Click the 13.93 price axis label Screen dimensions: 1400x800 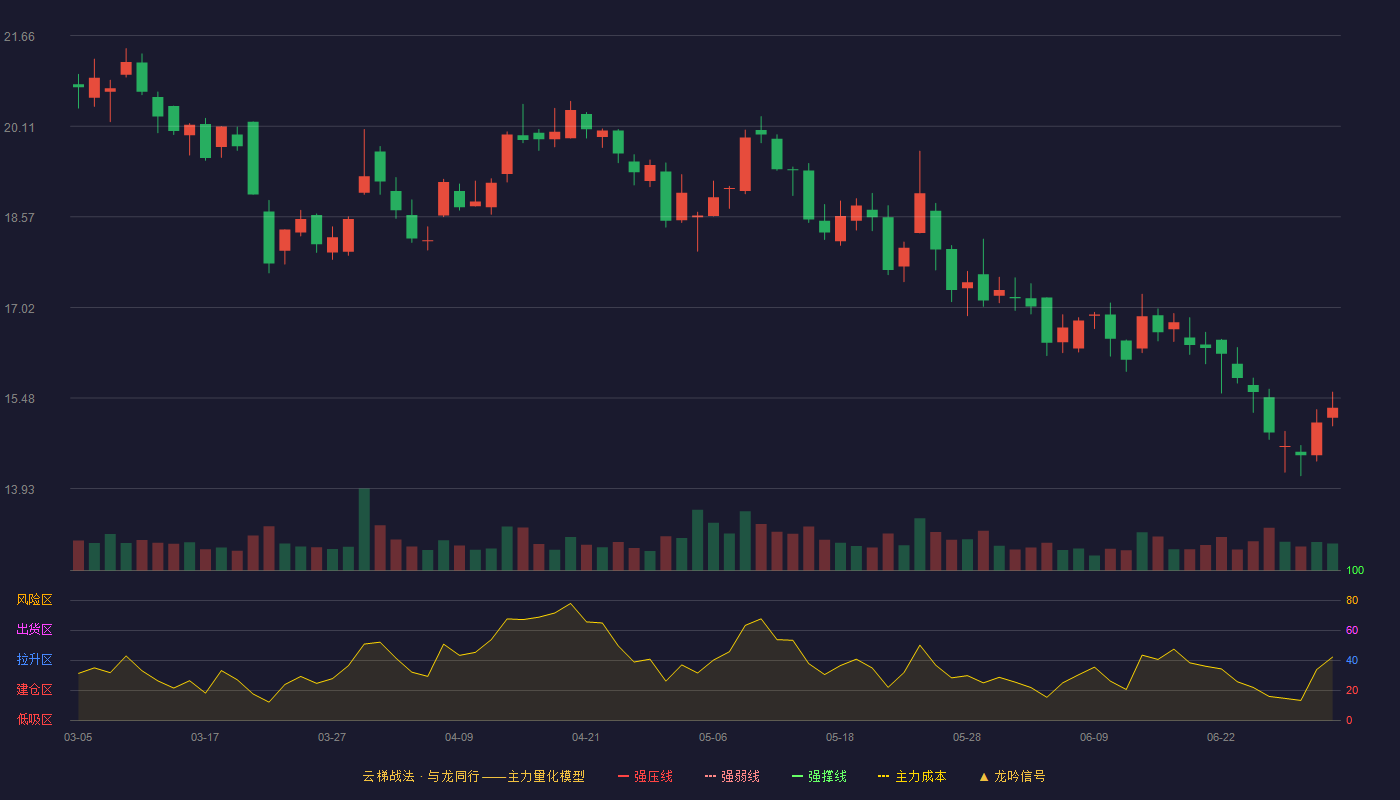point(19,489)
